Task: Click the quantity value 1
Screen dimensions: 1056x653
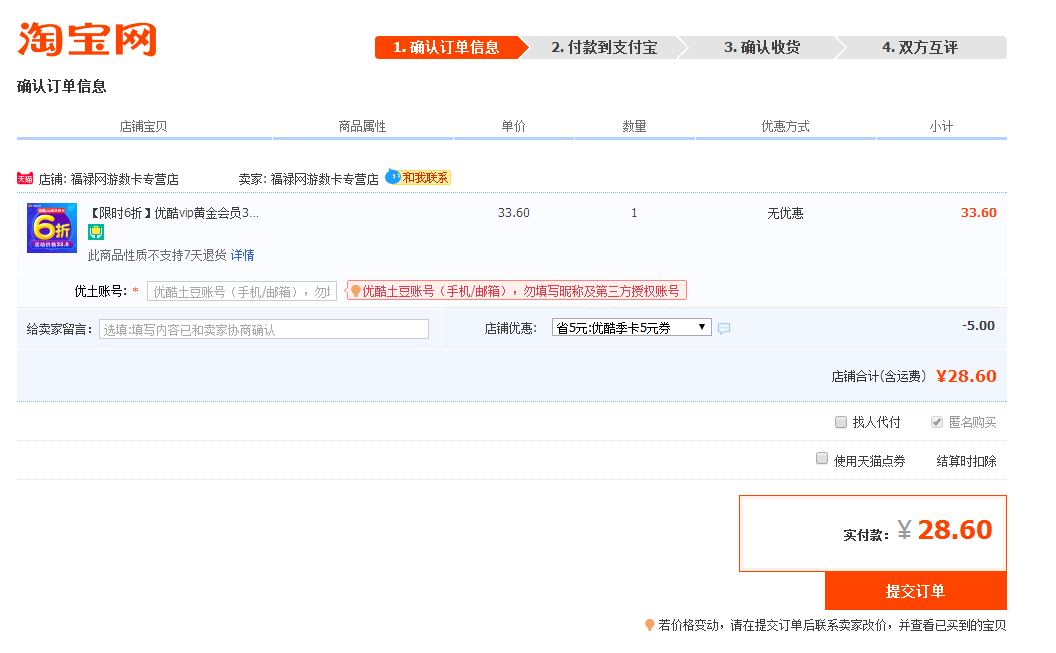Action: coord(634,213)
